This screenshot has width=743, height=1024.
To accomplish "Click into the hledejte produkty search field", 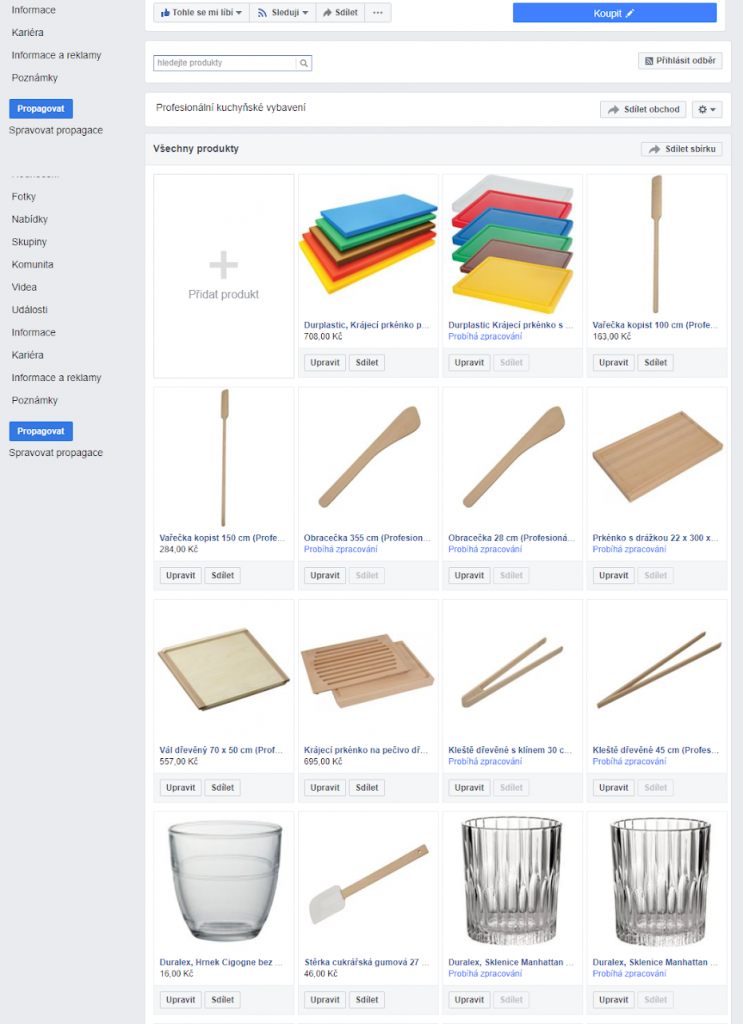I will (x=225, y=63).
